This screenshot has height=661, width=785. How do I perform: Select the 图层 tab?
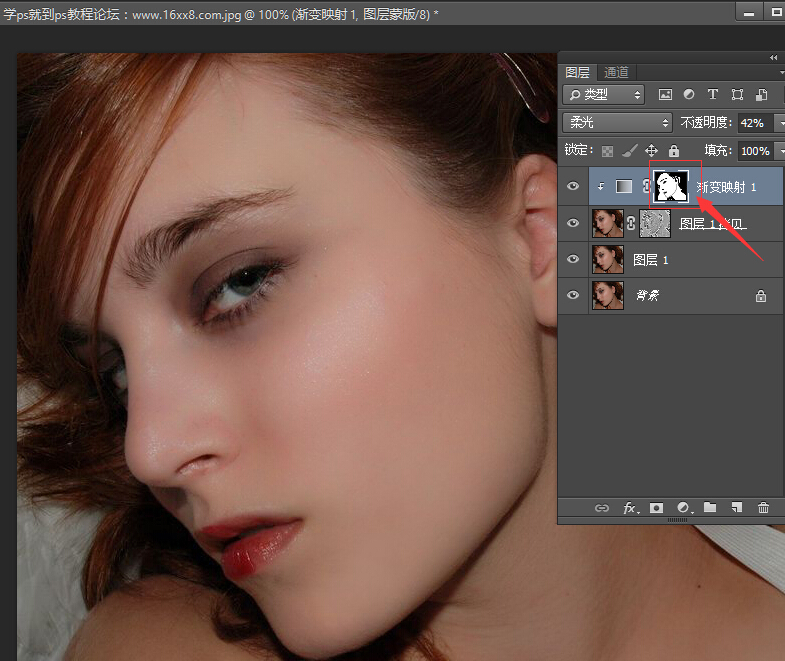coord(577,72)
